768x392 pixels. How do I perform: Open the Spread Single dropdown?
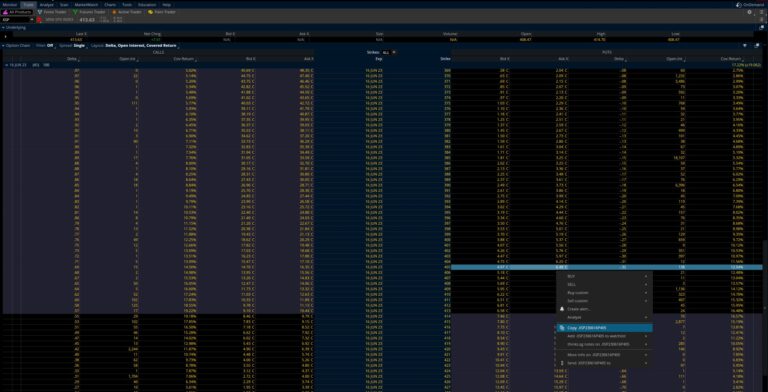click(73, 46)
